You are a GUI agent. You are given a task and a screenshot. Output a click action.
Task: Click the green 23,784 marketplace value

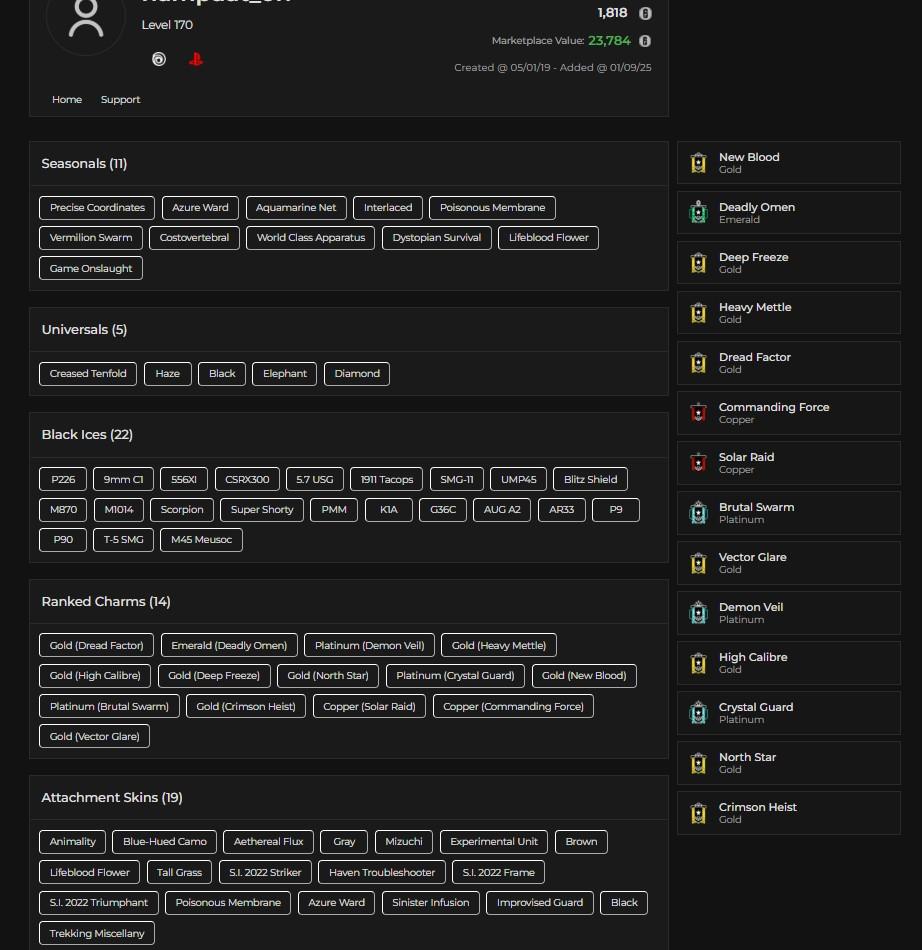point(609,41)
